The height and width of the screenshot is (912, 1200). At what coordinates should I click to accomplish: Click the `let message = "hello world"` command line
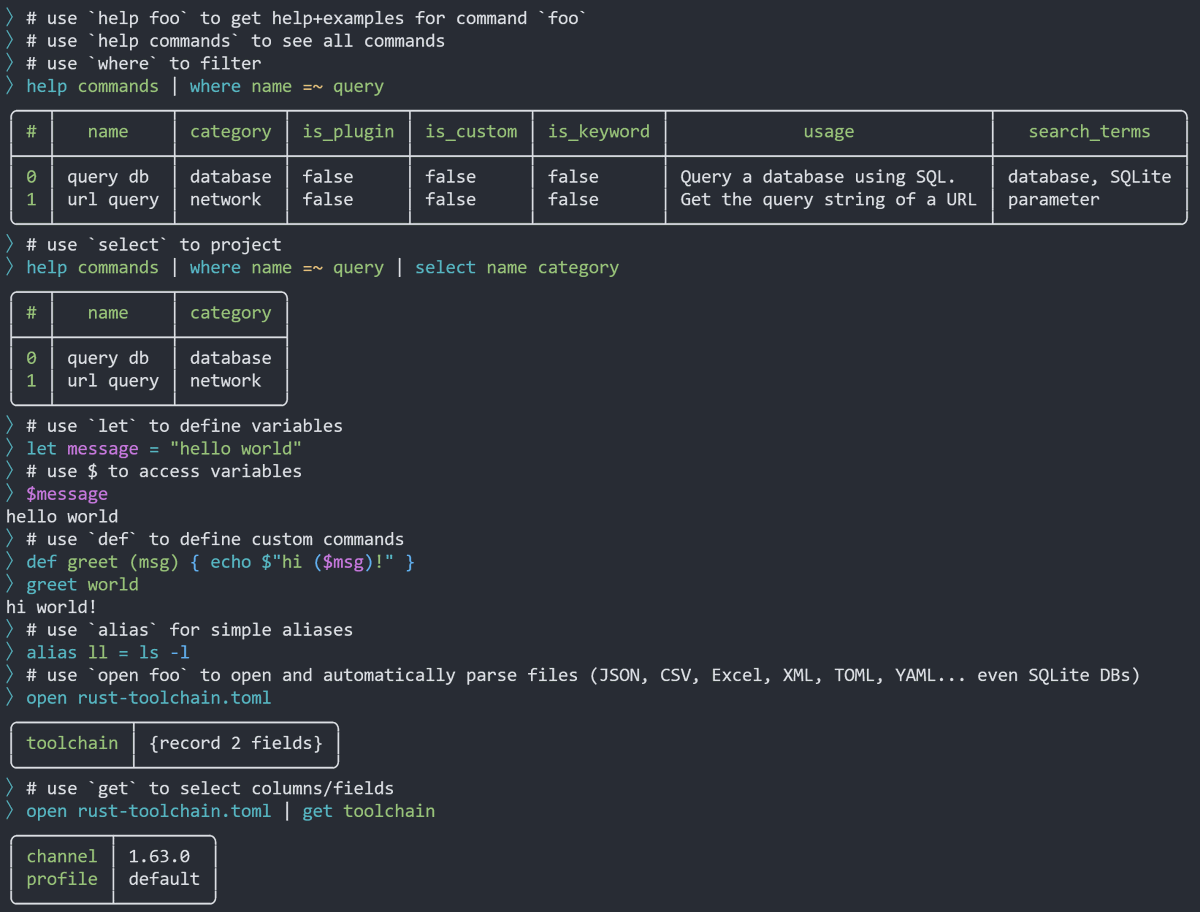(164, 448)
